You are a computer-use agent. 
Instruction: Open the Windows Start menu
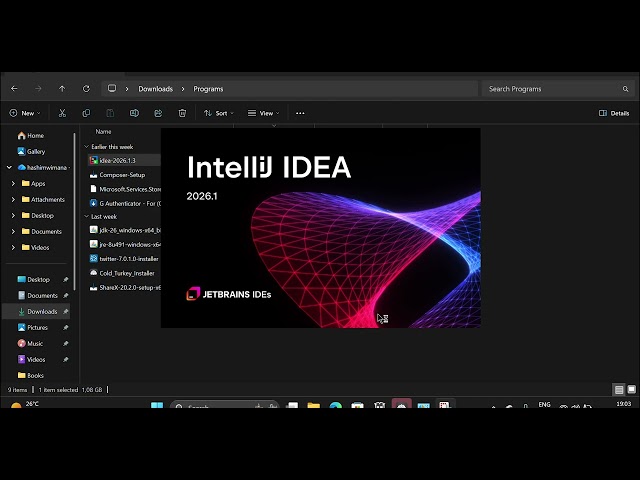click(157, 405)
